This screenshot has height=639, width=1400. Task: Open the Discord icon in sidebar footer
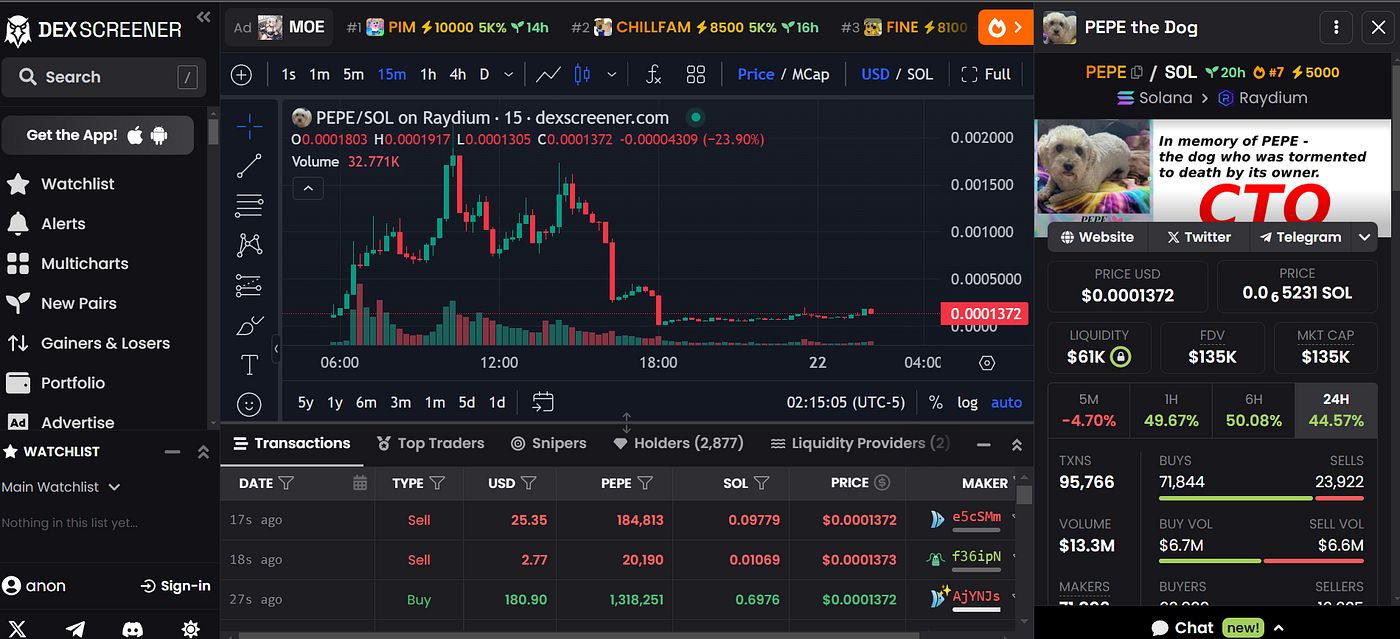pos(133,629)
